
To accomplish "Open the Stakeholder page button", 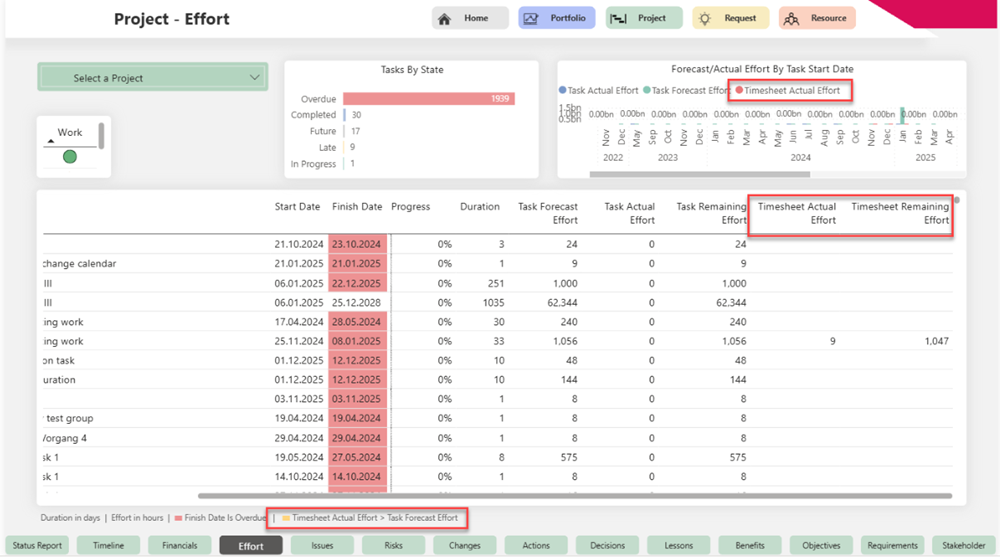I will (964, 545).
